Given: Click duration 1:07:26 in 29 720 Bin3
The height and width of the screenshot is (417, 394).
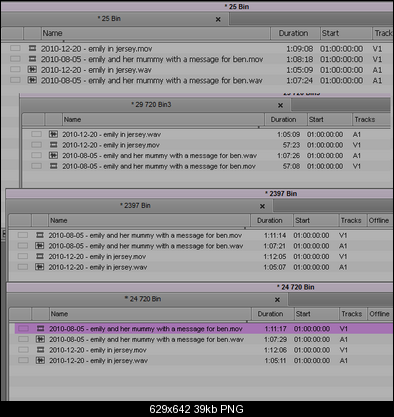Looking at the screenshot, I should coord(289,156).
